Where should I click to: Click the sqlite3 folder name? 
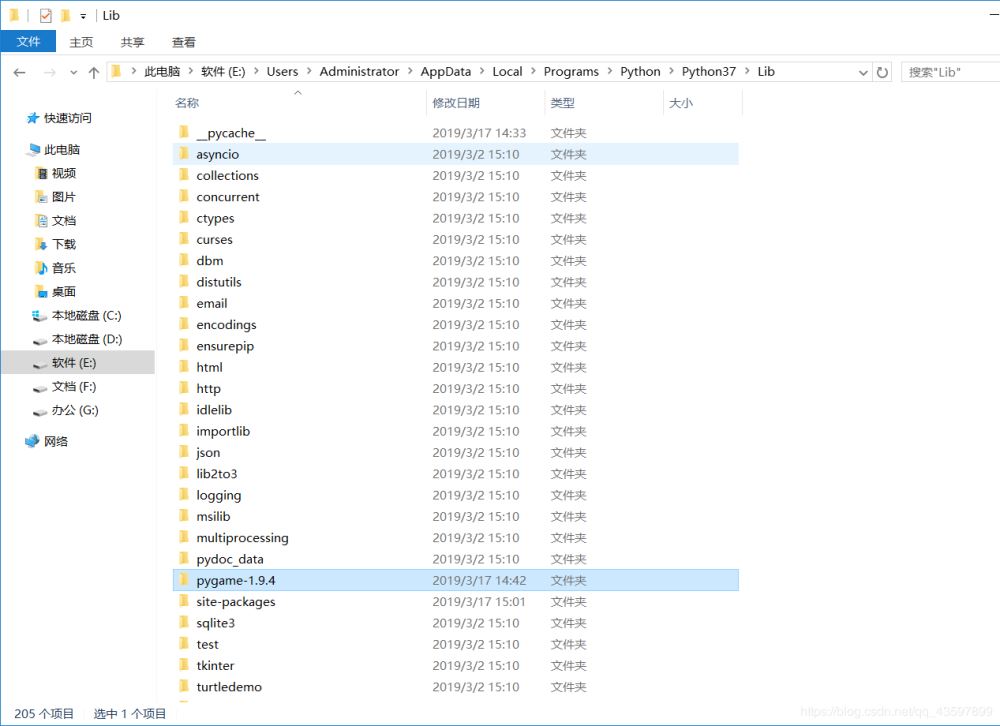pos(216,623)
